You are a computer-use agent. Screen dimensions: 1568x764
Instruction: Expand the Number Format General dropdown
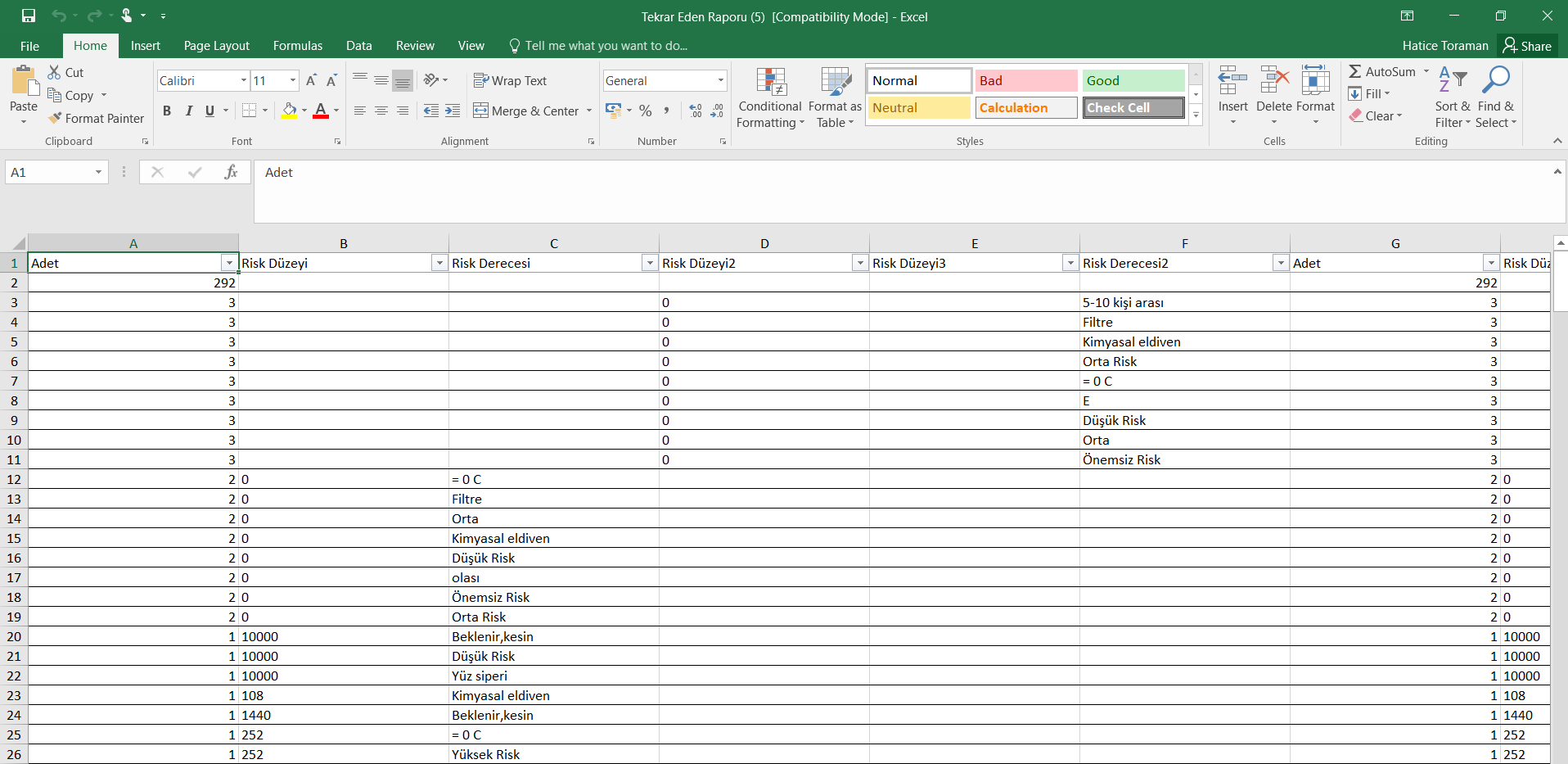720,80
